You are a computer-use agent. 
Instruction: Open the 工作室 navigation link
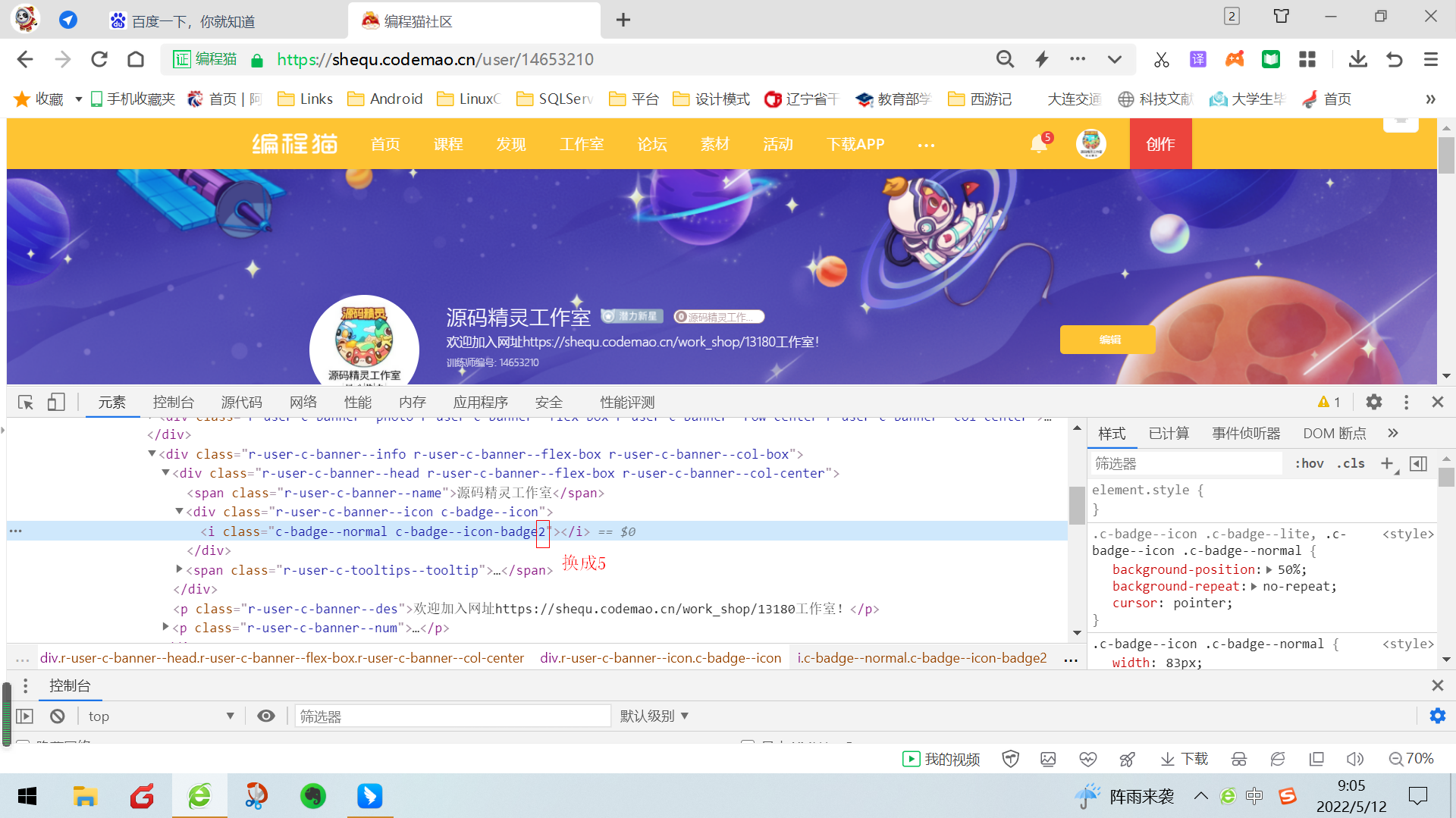point(582,144)
